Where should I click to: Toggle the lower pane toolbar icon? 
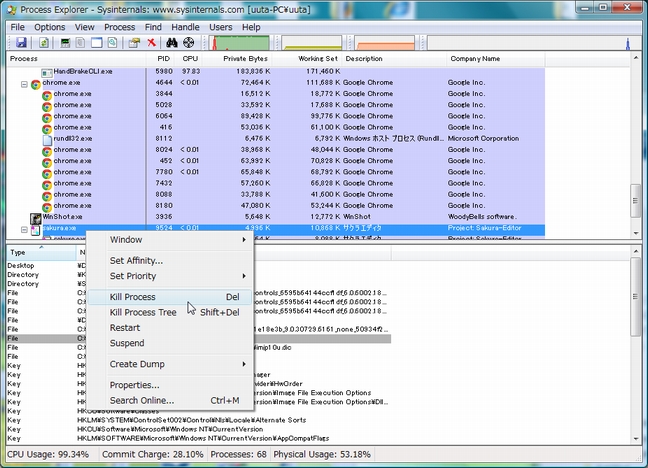pos(97,43)
